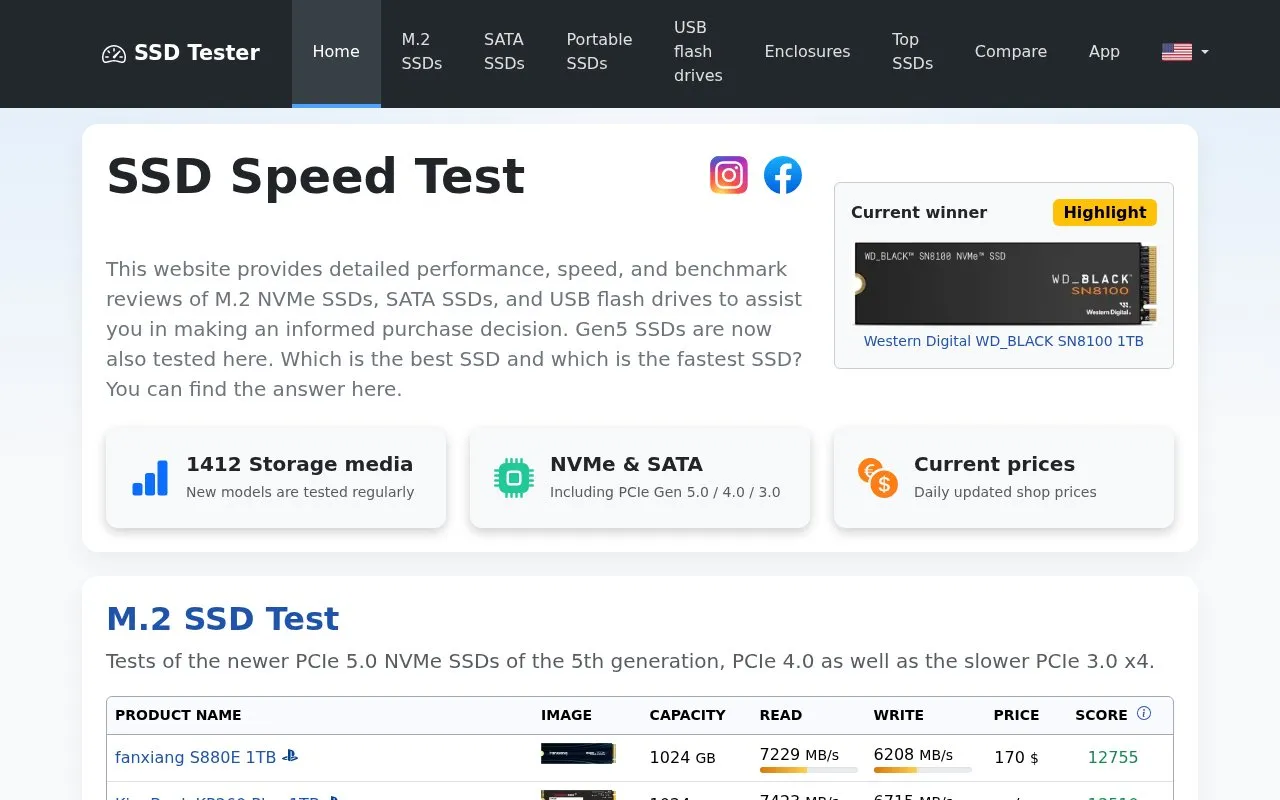Click the 7229 MB/s read speed bar
The width and height of the screenshot is (1280, 800).
[809, 770]
